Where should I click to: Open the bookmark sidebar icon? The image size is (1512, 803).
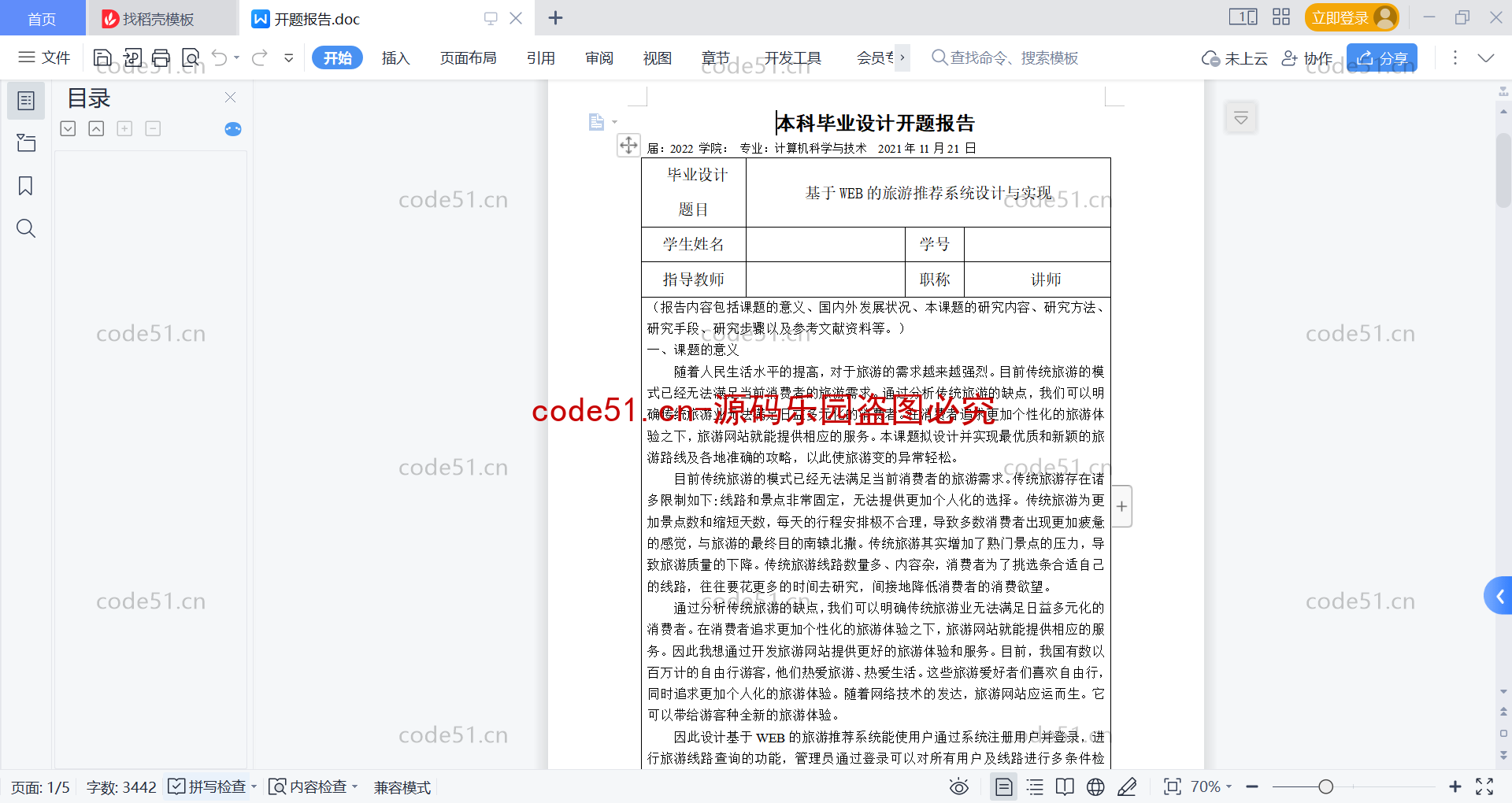click(26, 186)
